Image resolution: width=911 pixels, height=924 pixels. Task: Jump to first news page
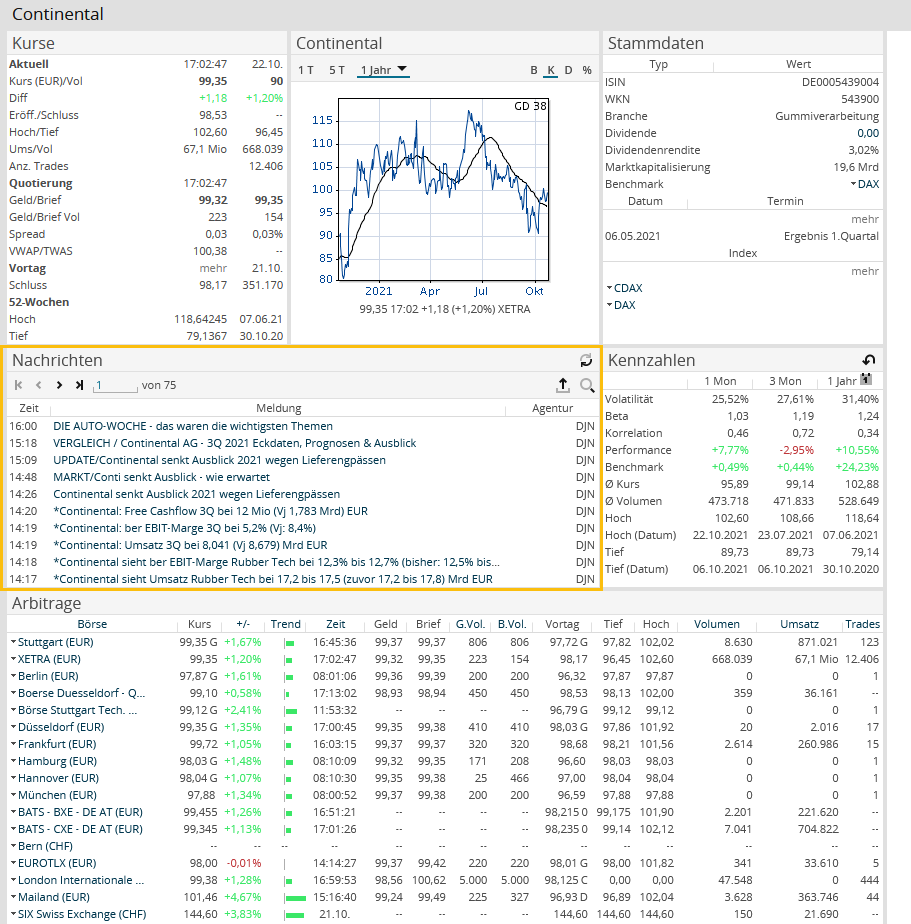[18, 385]
